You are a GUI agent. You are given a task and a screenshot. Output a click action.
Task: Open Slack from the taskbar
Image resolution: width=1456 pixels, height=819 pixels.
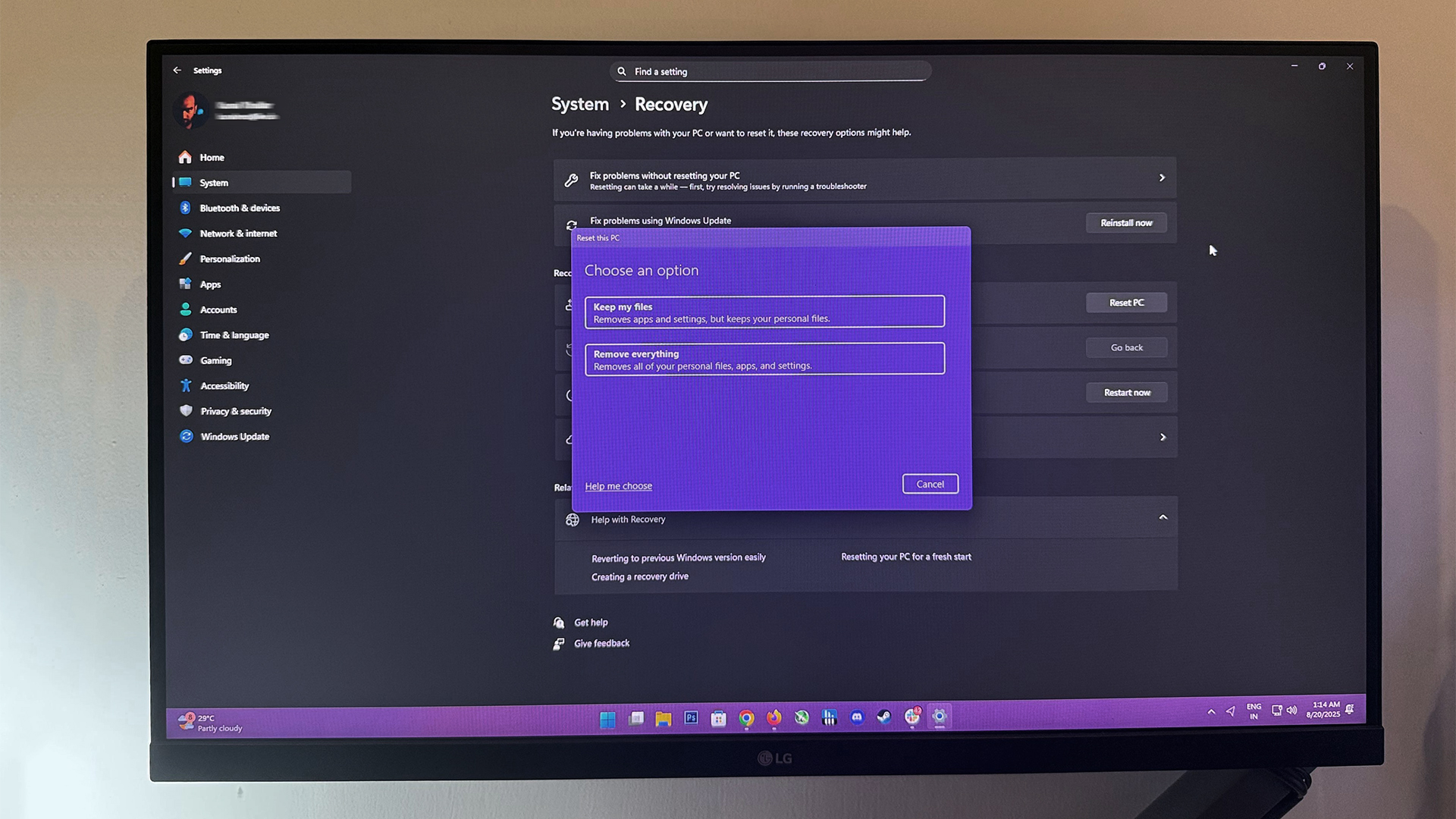point(912,717)
